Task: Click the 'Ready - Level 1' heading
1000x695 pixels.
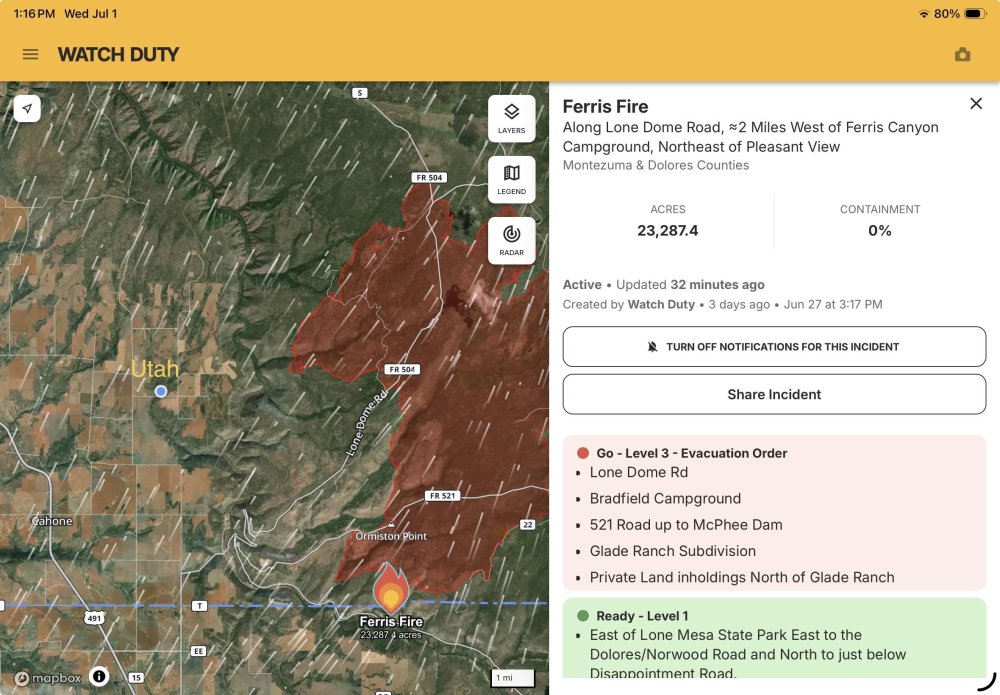Action: point(642,616)
